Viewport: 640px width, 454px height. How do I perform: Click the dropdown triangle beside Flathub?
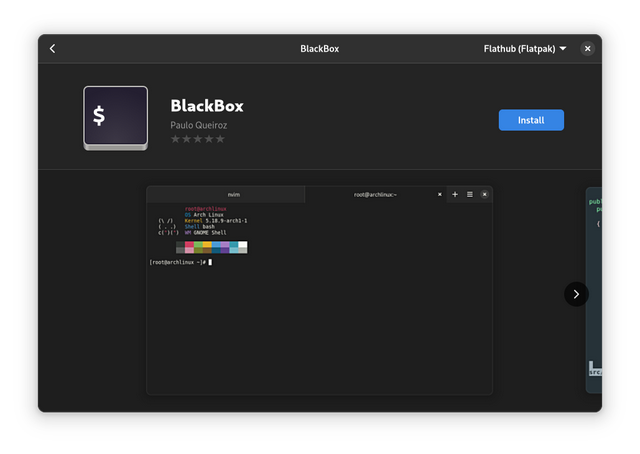tap(563, 49)
